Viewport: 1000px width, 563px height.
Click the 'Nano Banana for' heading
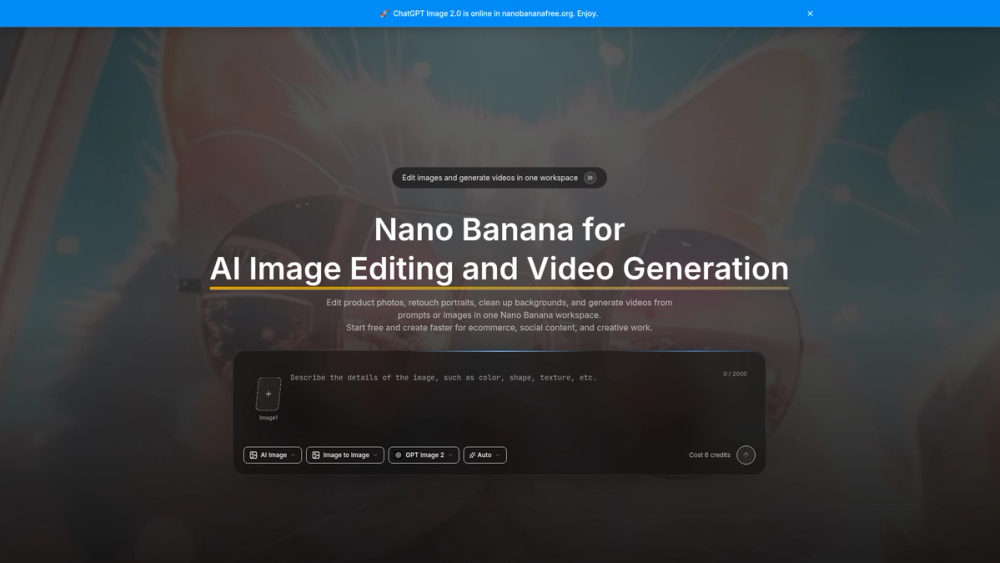click(499, 230)
